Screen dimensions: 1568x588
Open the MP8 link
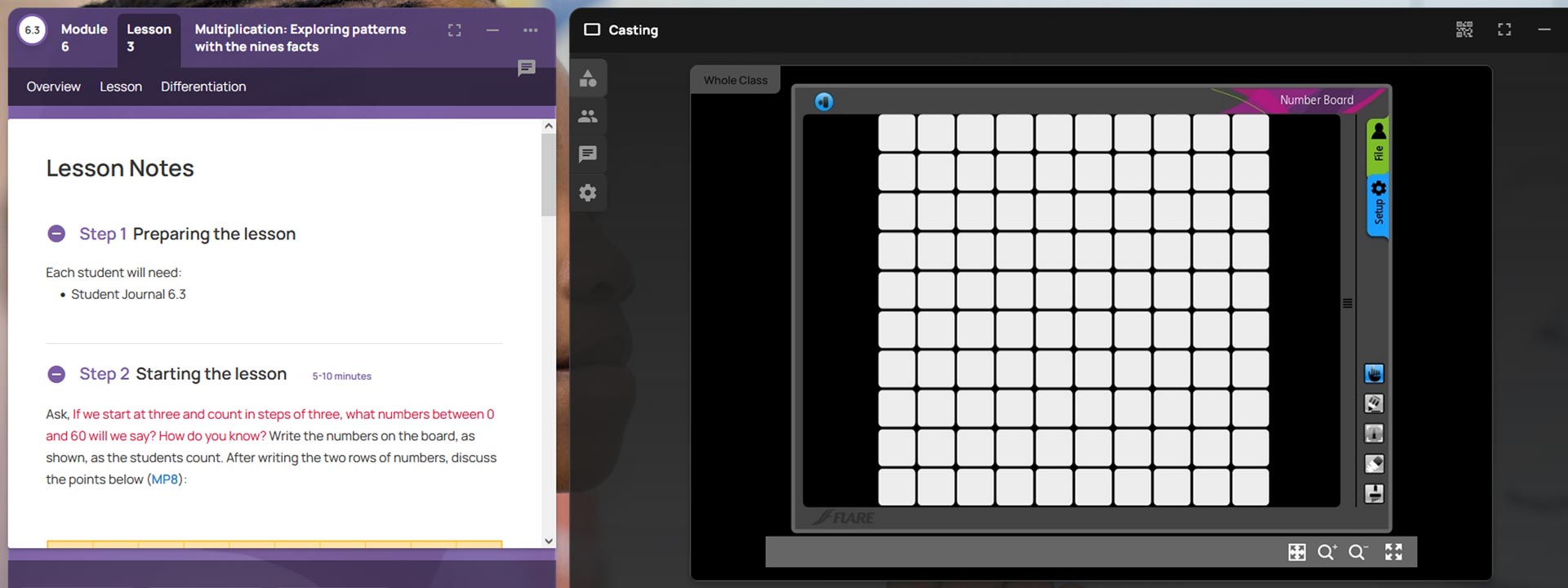pos(165,479)
